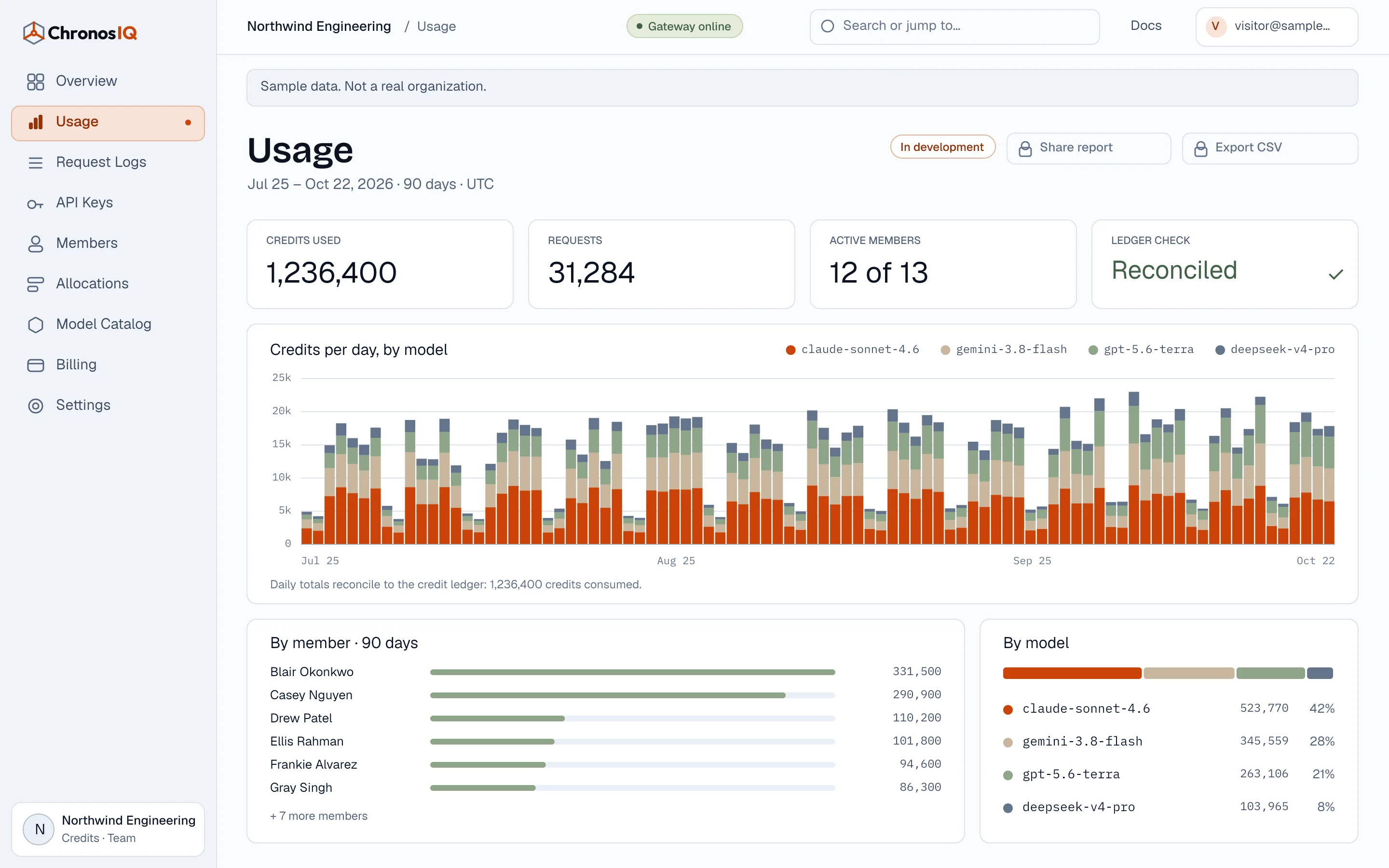Screen dimensions: 1389x868
Task: Click the Northwind Engineering breadcrumb
Action: [x=318, y=27]
